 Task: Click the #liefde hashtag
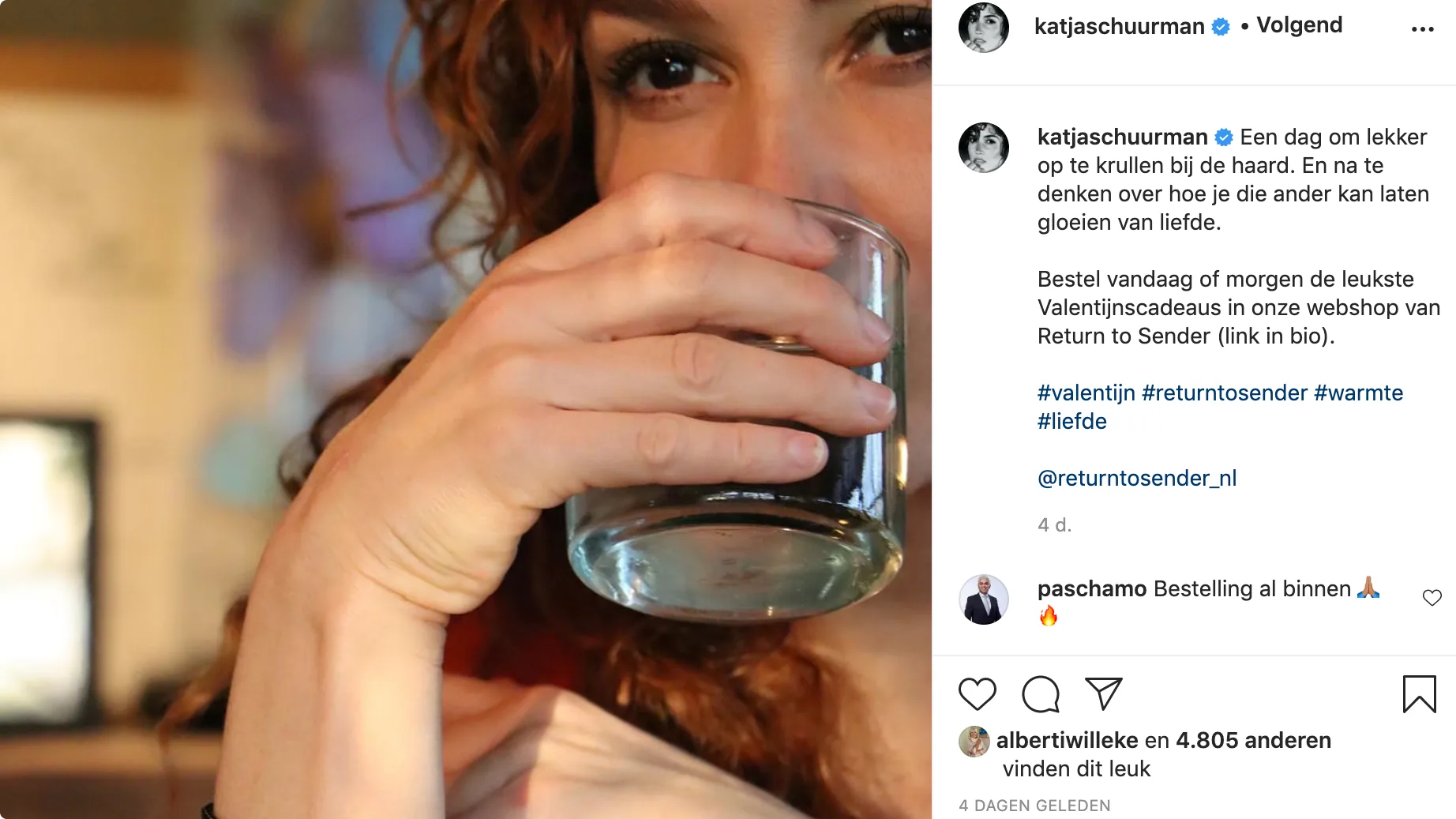coord(1071,421)
